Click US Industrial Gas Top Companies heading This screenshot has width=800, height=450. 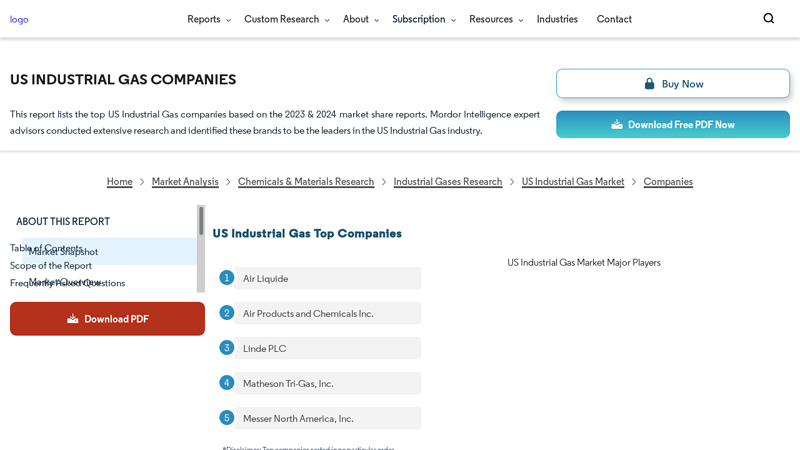tap(307, 233)
